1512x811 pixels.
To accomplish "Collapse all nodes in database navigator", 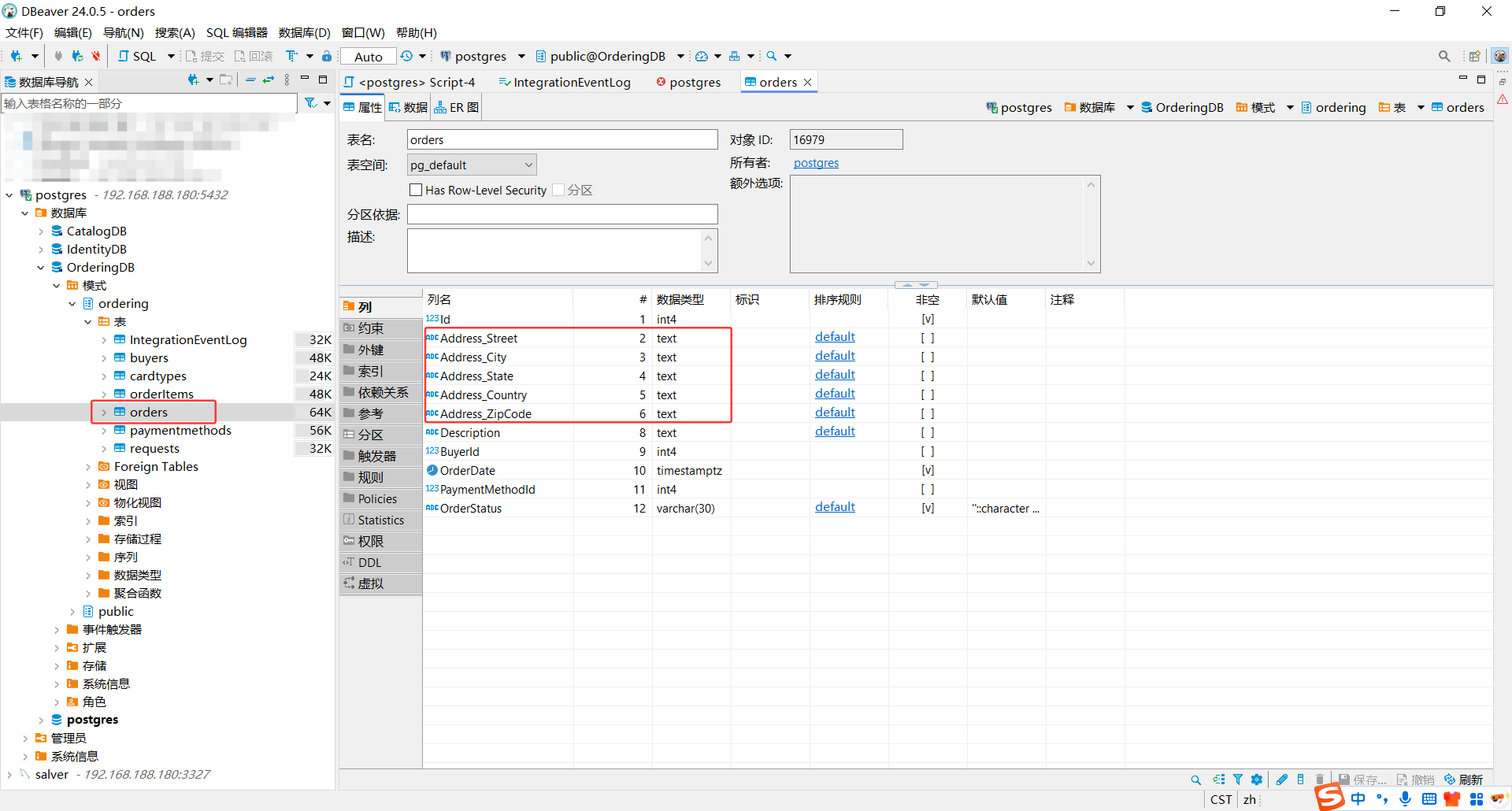I will pos(250,80).
